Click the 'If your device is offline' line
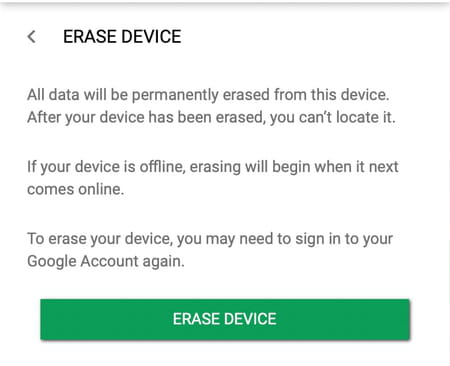Viewport: 450px width, 366px height. point(213,167)
